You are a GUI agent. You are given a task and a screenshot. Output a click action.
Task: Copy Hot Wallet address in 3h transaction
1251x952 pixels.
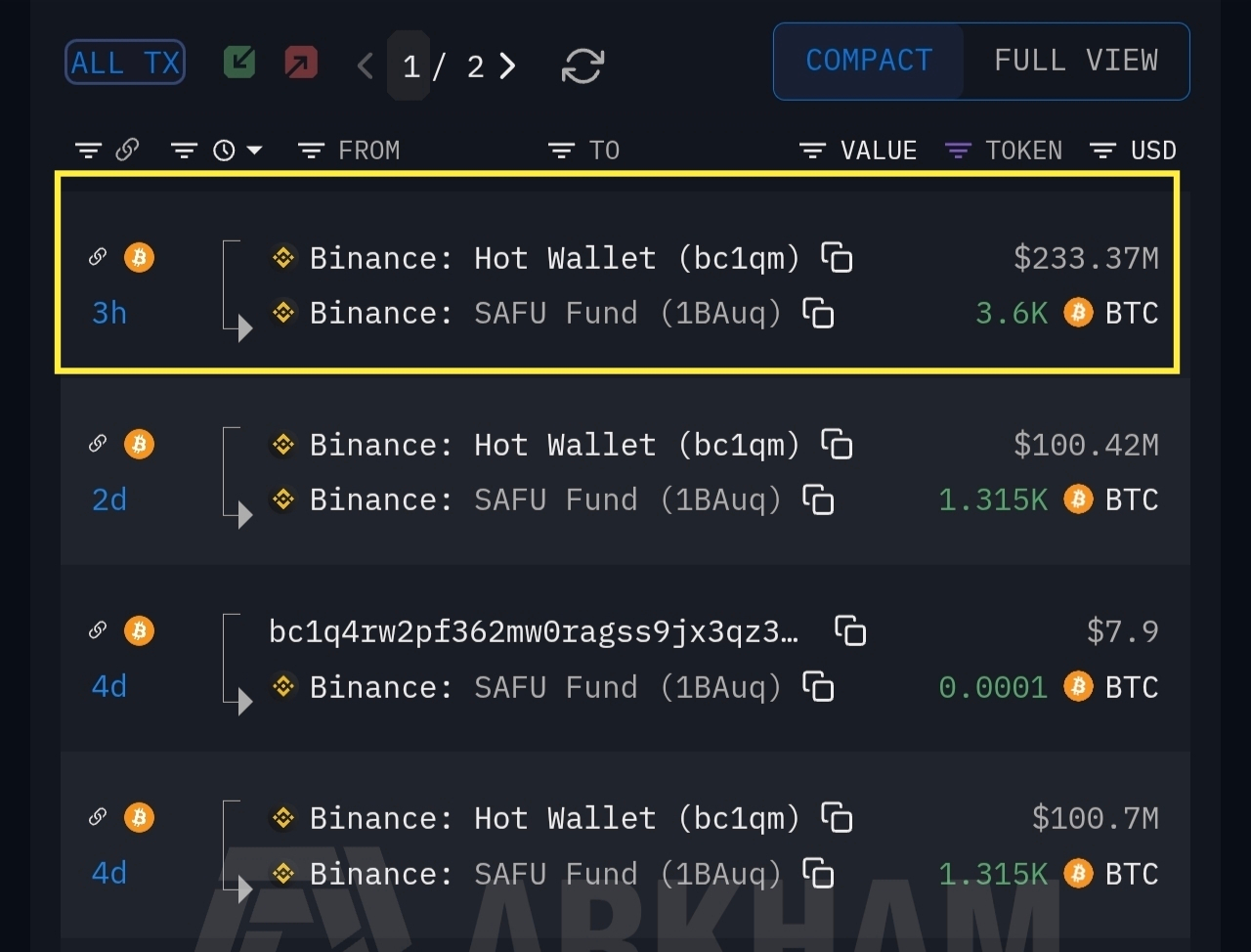(x=837, y=258)
